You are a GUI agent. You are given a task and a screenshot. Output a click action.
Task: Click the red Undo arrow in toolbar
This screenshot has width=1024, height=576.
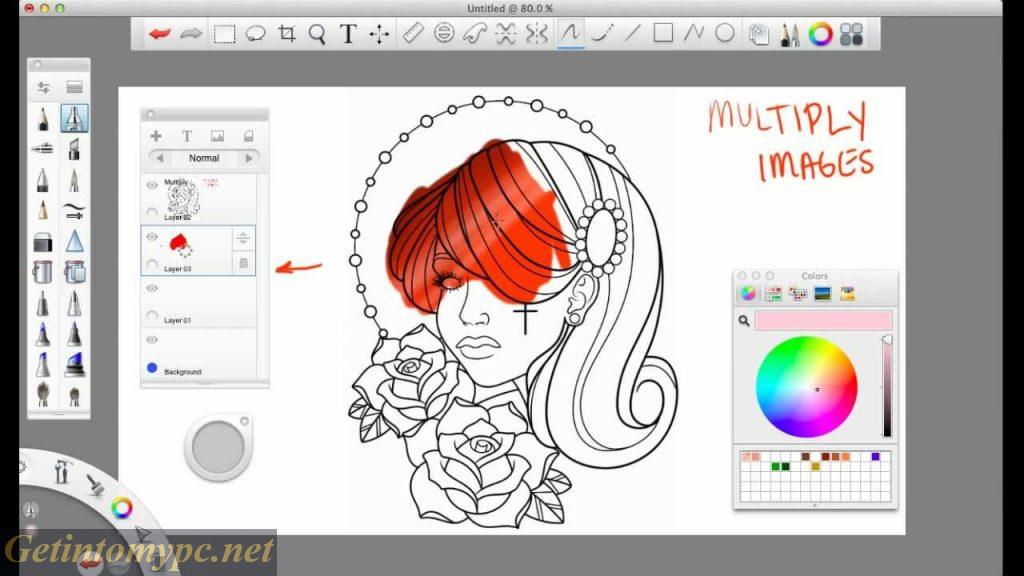159,34
